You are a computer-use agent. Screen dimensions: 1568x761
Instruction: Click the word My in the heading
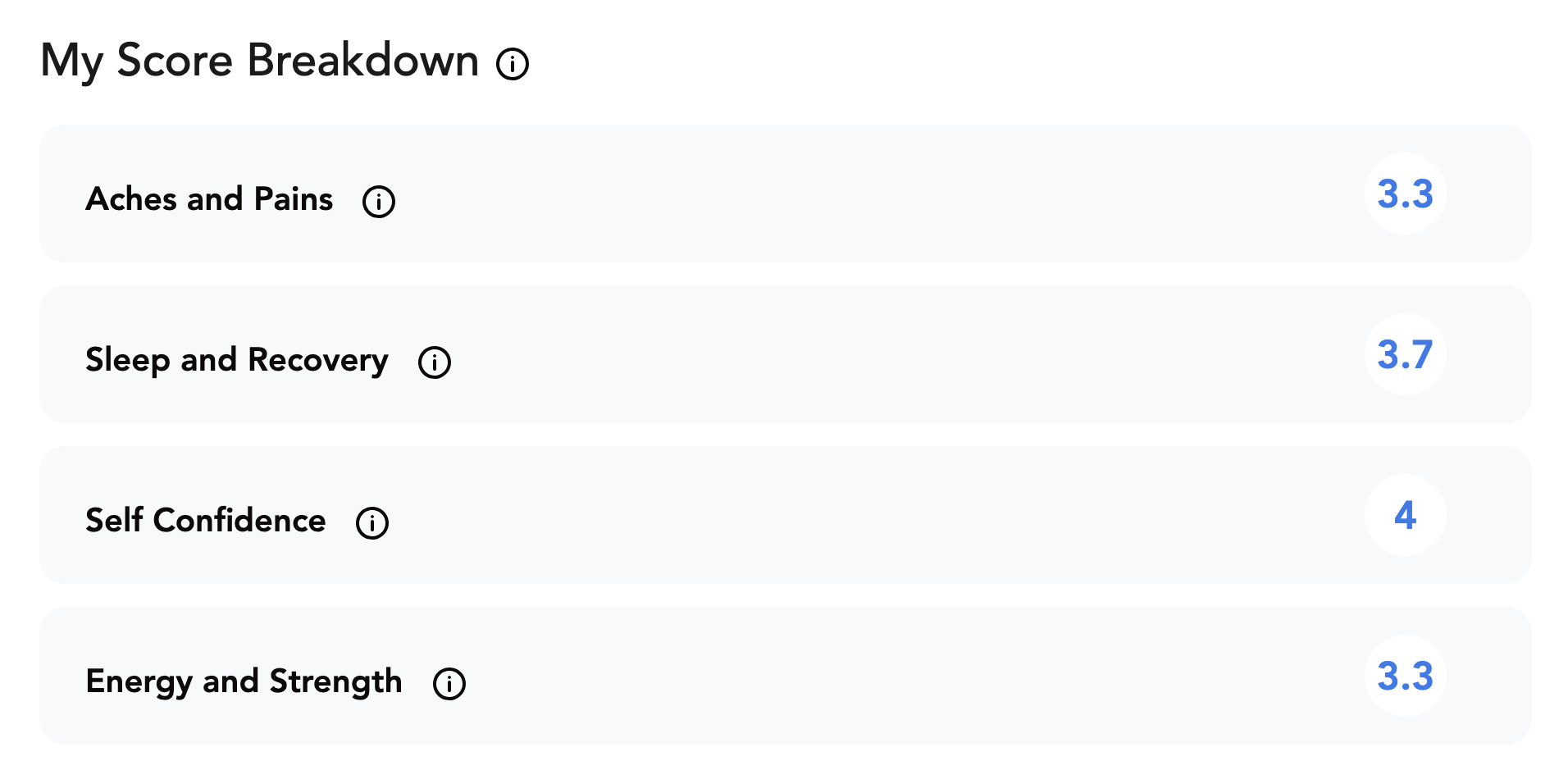click(71, 62)
